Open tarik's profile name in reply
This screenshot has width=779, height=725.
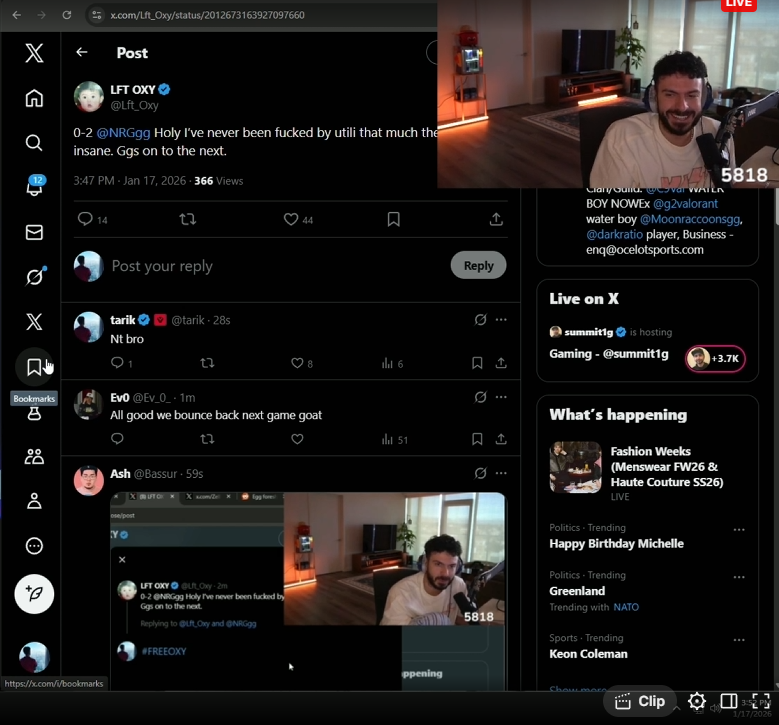point(123,320)
